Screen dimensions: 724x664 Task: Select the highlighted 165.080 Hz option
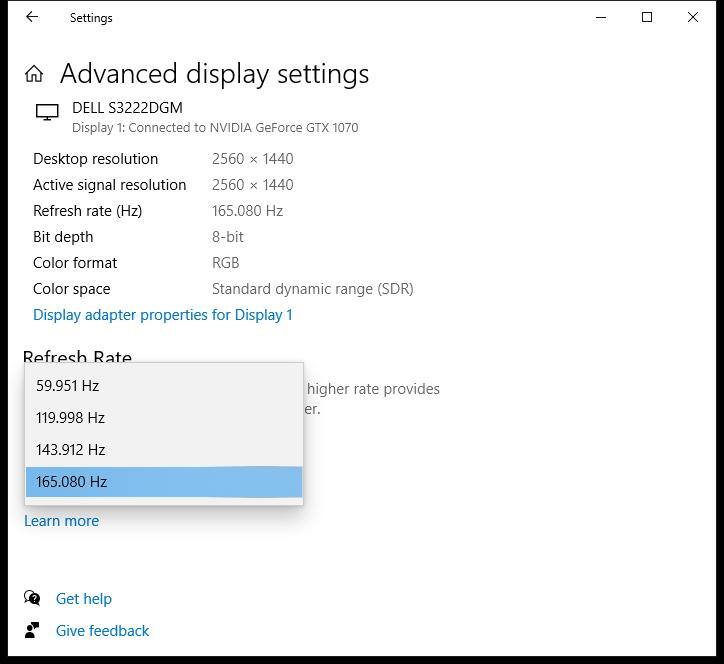pyautogui.click(x=71, y=482)
